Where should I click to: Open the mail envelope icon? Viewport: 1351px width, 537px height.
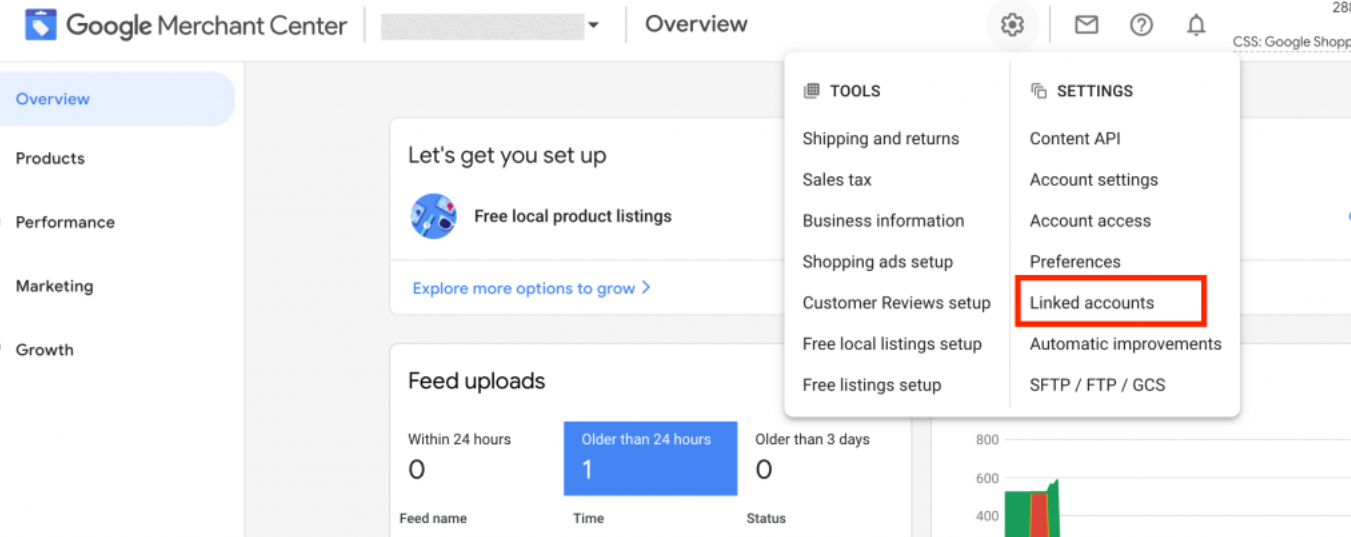1086,25
